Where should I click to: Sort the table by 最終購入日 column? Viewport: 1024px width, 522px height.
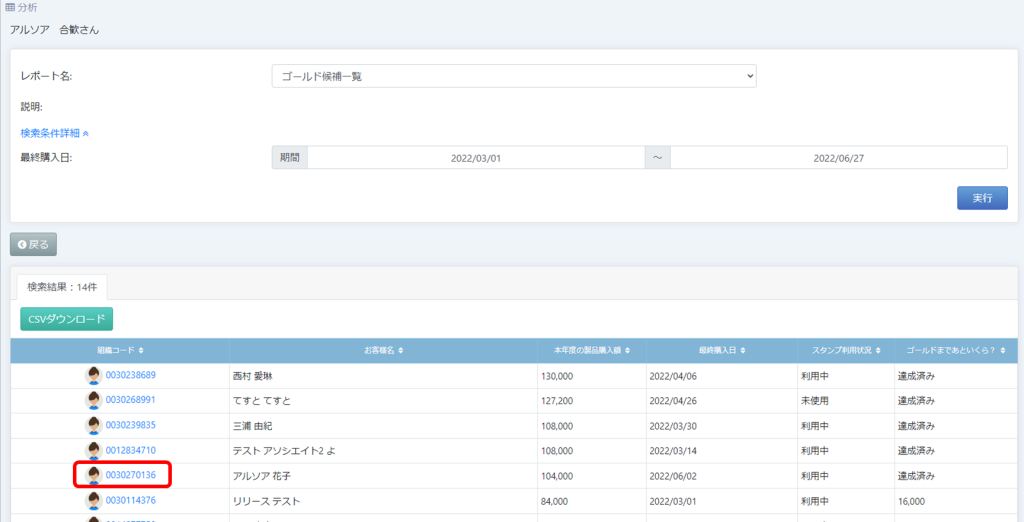[x=720, y=351]
